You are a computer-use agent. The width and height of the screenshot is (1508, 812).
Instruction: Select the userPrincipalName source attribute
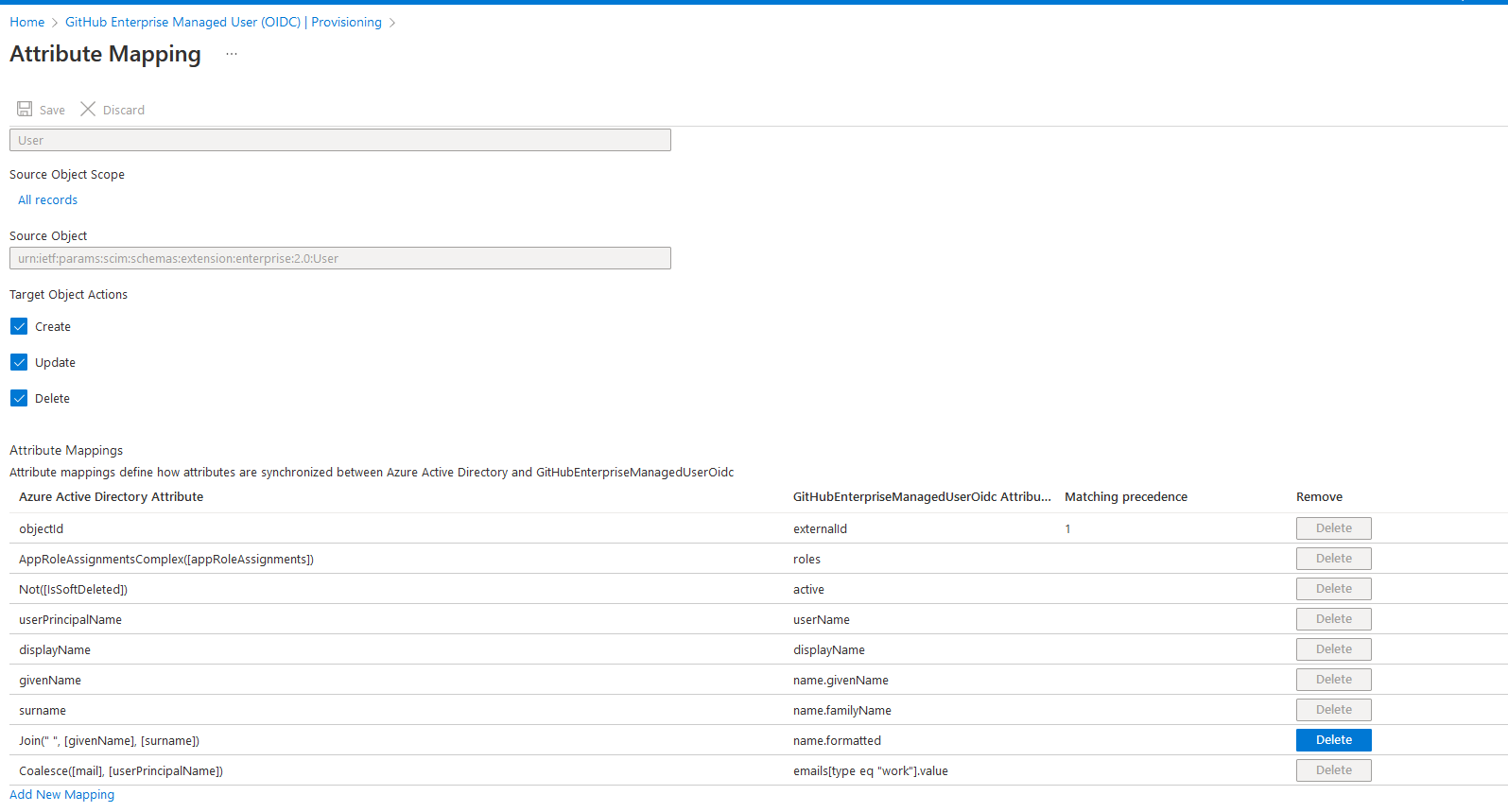coord(71,619)
